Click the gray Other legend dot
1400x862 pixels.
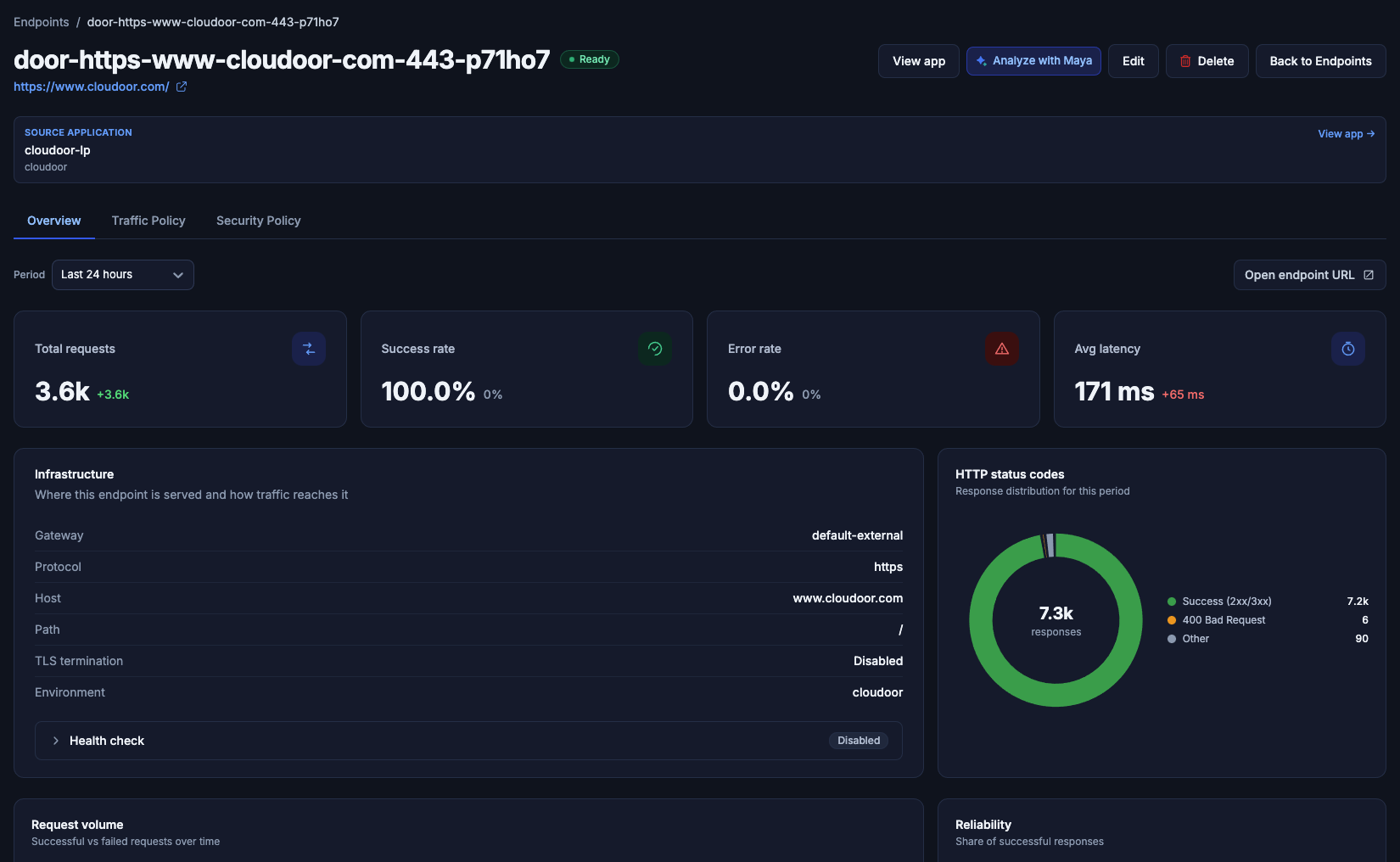1172,639
